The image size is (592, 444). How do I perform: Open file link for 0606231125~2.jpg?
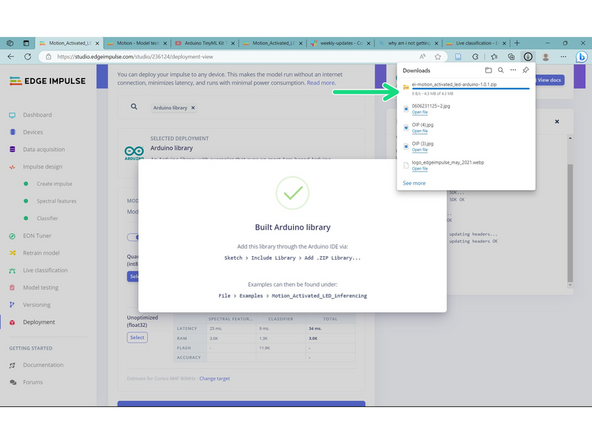coord(419,113)
